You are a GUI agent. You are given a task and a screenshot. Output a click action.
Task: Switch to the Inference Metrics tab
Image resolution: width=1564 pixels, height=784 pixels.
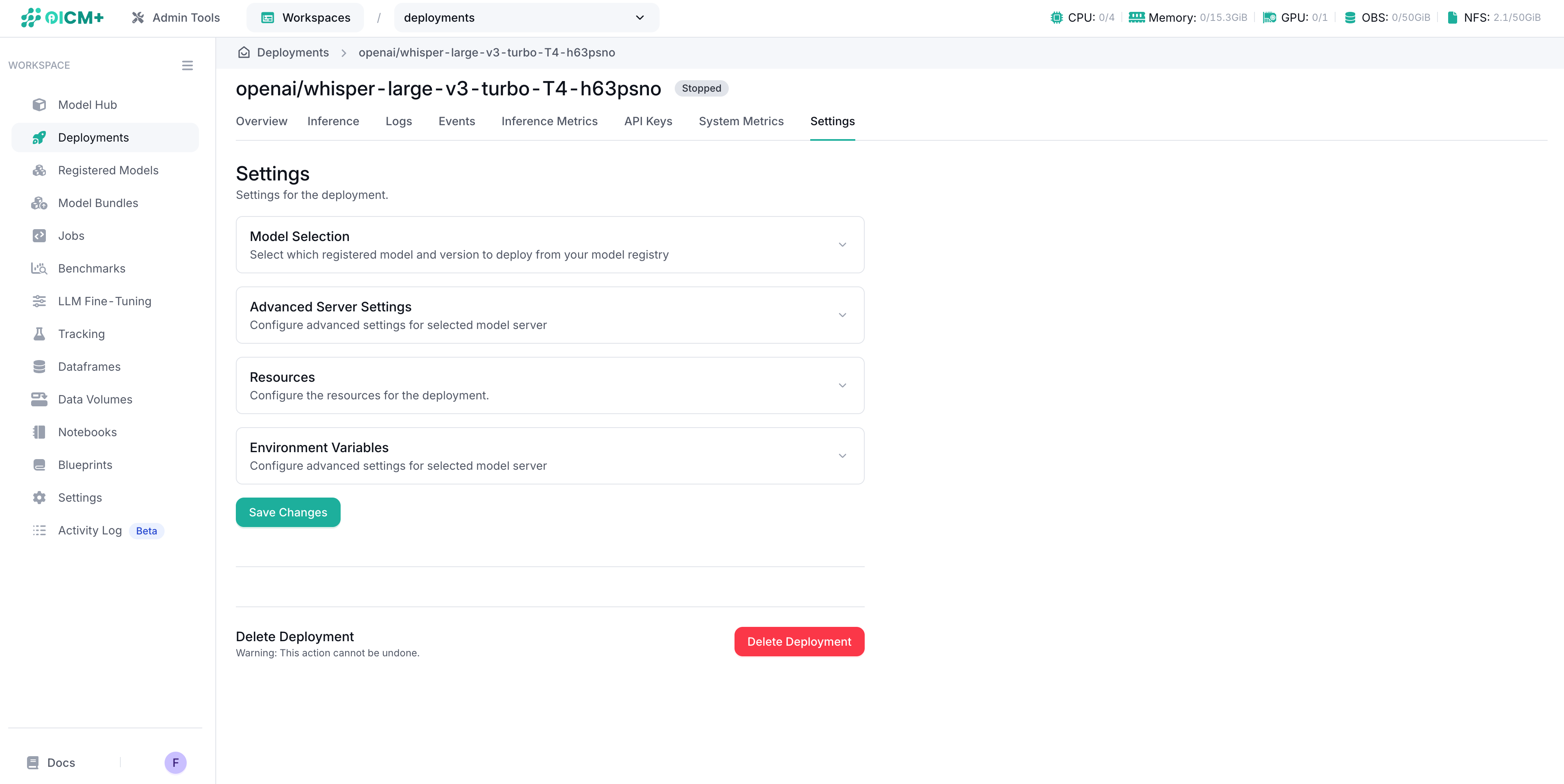click(x=549, y=121)
